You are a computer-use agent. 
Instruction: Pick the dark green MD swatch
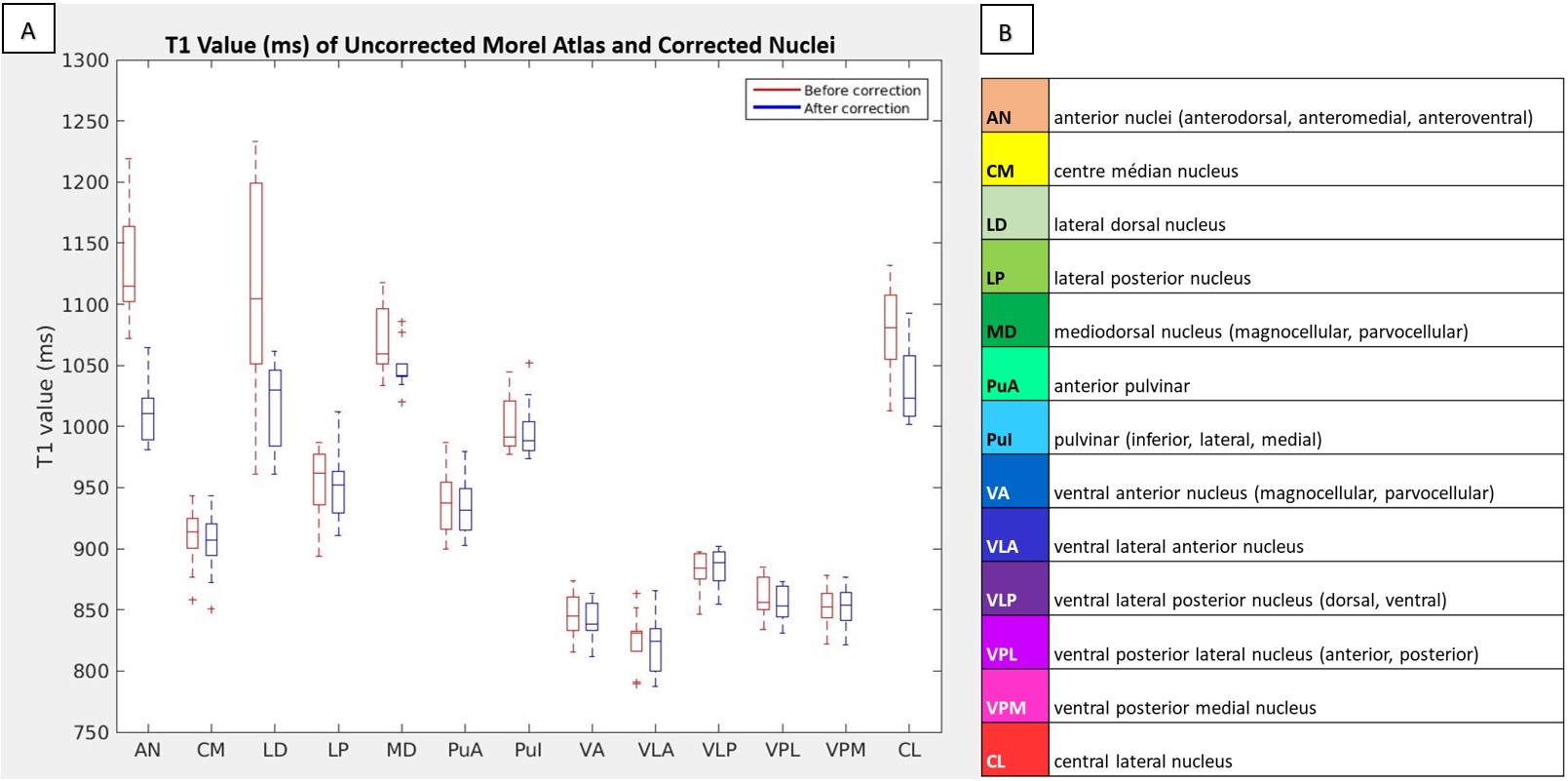pyautogui.click(x=1014, y=320)
